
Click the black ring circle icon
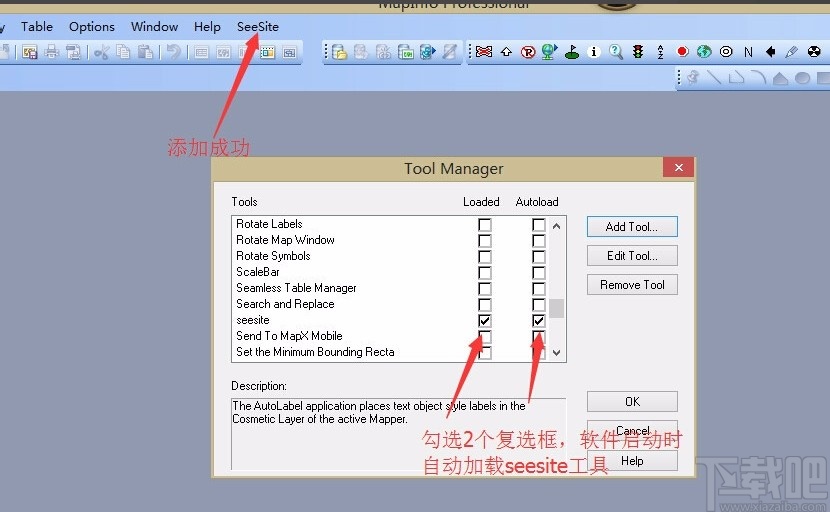coord(726,51)
